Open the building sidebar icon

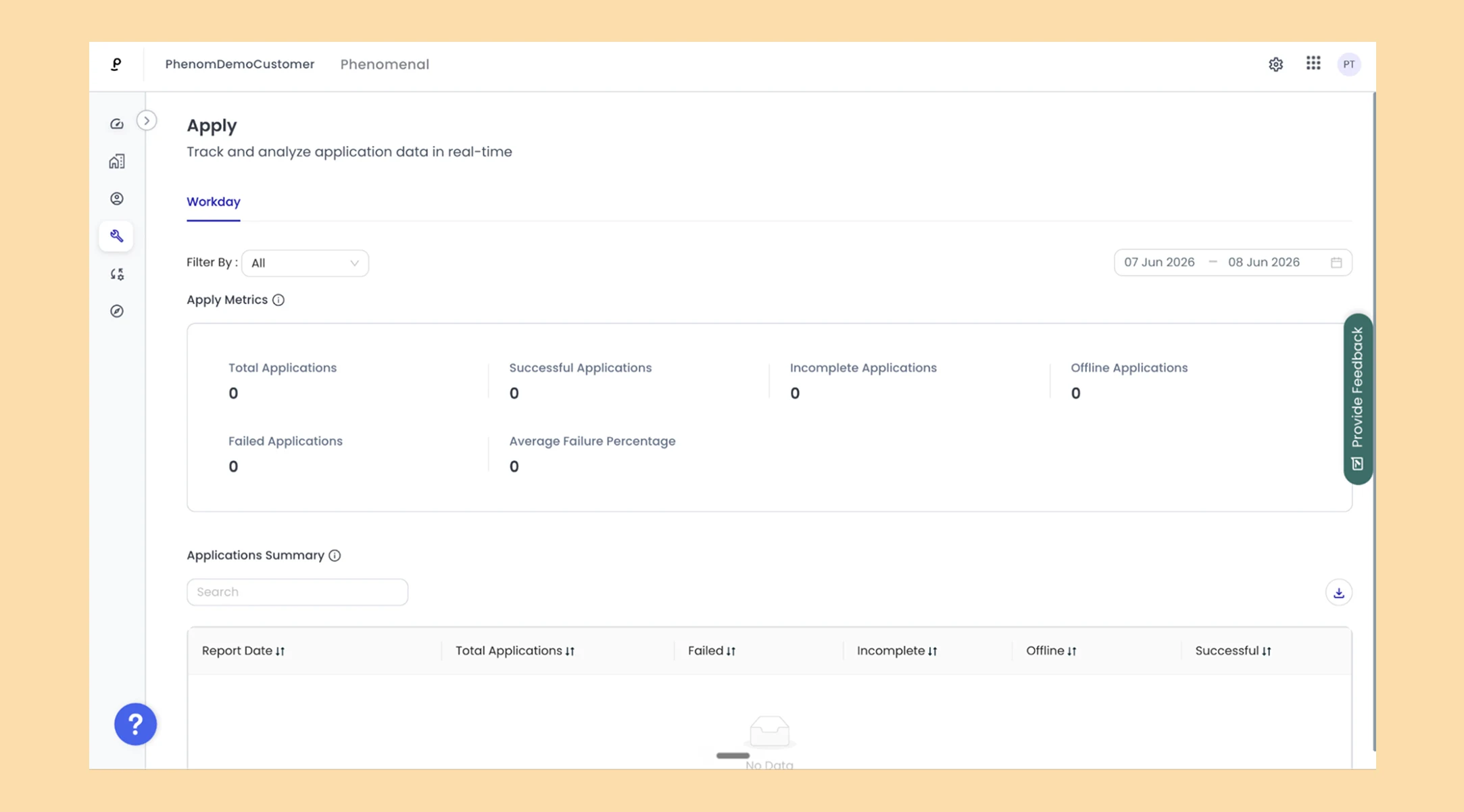pyautogui.click(x=117, y=161)
